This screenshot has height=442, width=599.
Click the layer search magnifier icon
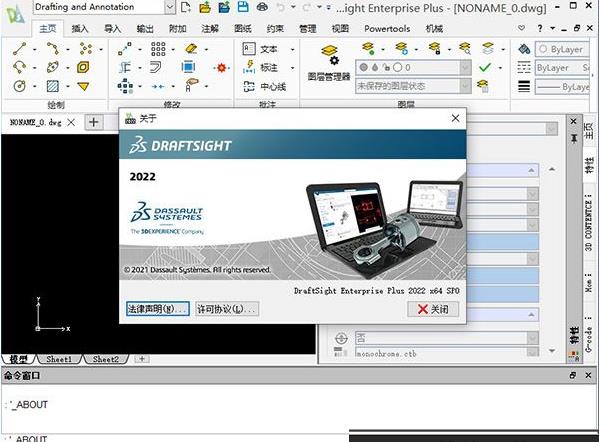tap(465, 49)
